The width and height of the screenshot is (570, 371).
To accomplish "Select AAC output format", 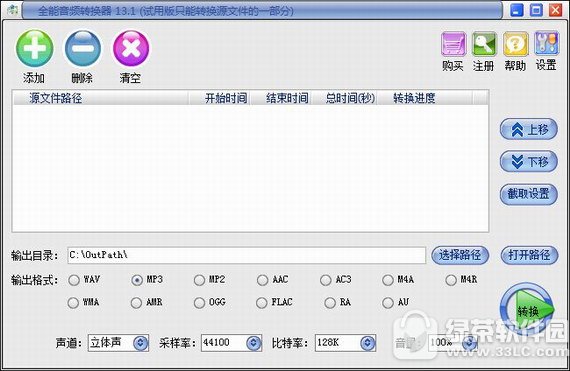I will pos(262,280).
